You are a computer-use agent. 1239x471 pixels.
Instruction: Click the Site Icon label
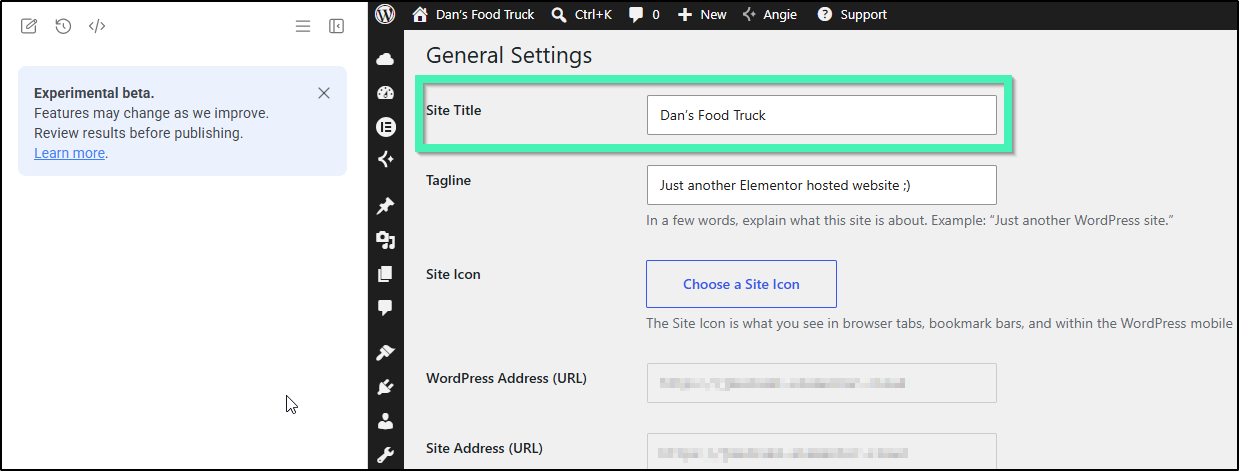(x=454, y=274)
